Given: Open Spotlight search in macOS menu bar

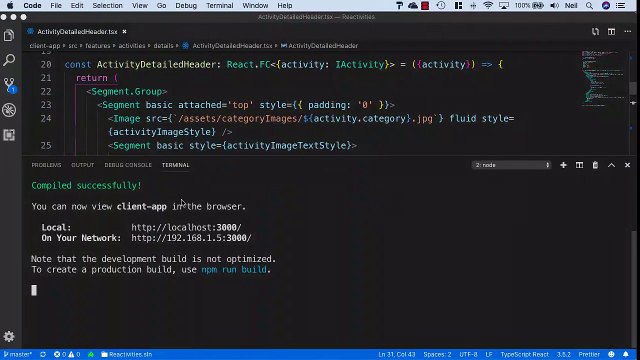Looking at the screenshot, I should [x=589, y=6].
